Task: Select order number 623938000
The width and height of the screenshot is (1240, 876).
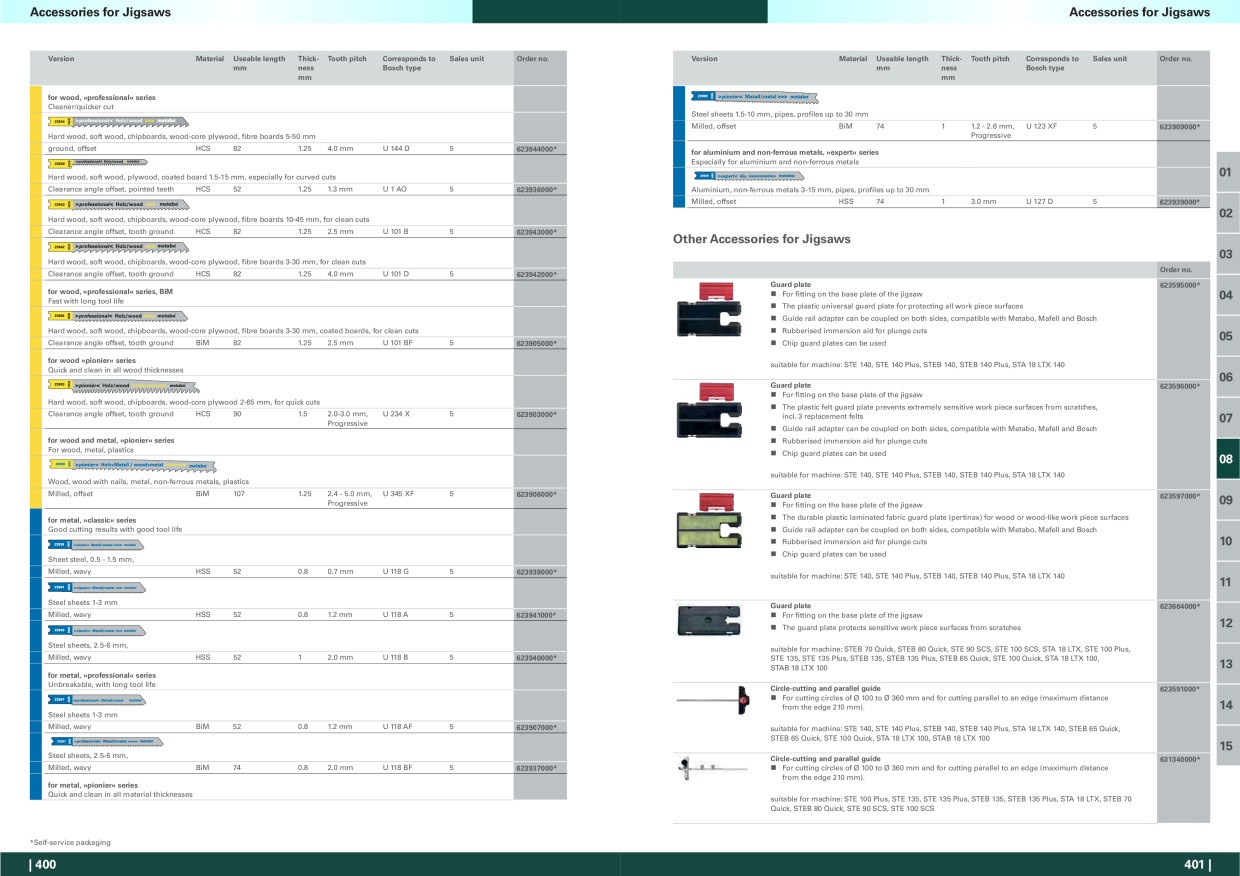Action: tap(536, 572)
